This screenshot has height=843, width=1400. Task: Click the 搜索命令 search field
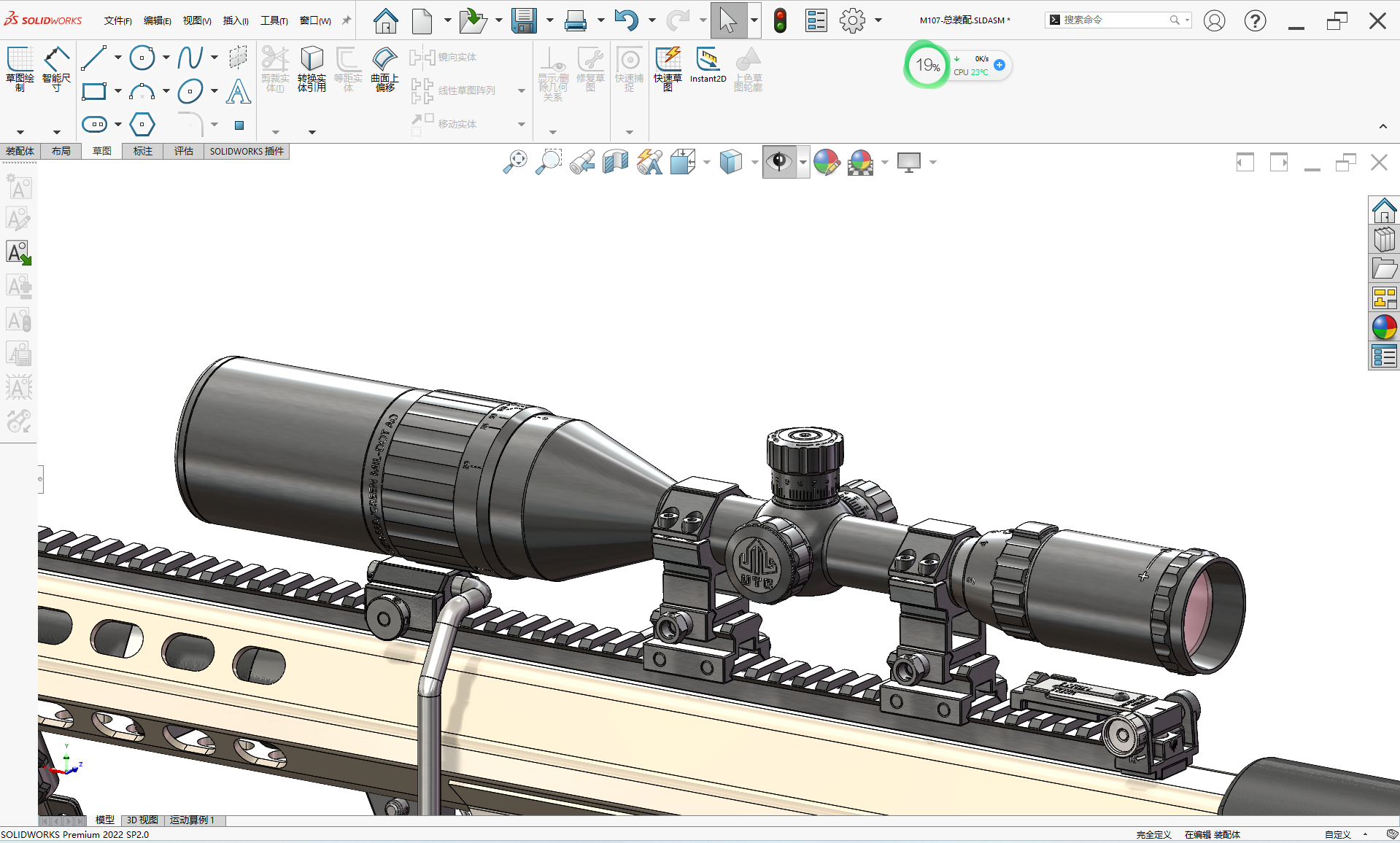pyautogui.click(x=1118, y=20)
